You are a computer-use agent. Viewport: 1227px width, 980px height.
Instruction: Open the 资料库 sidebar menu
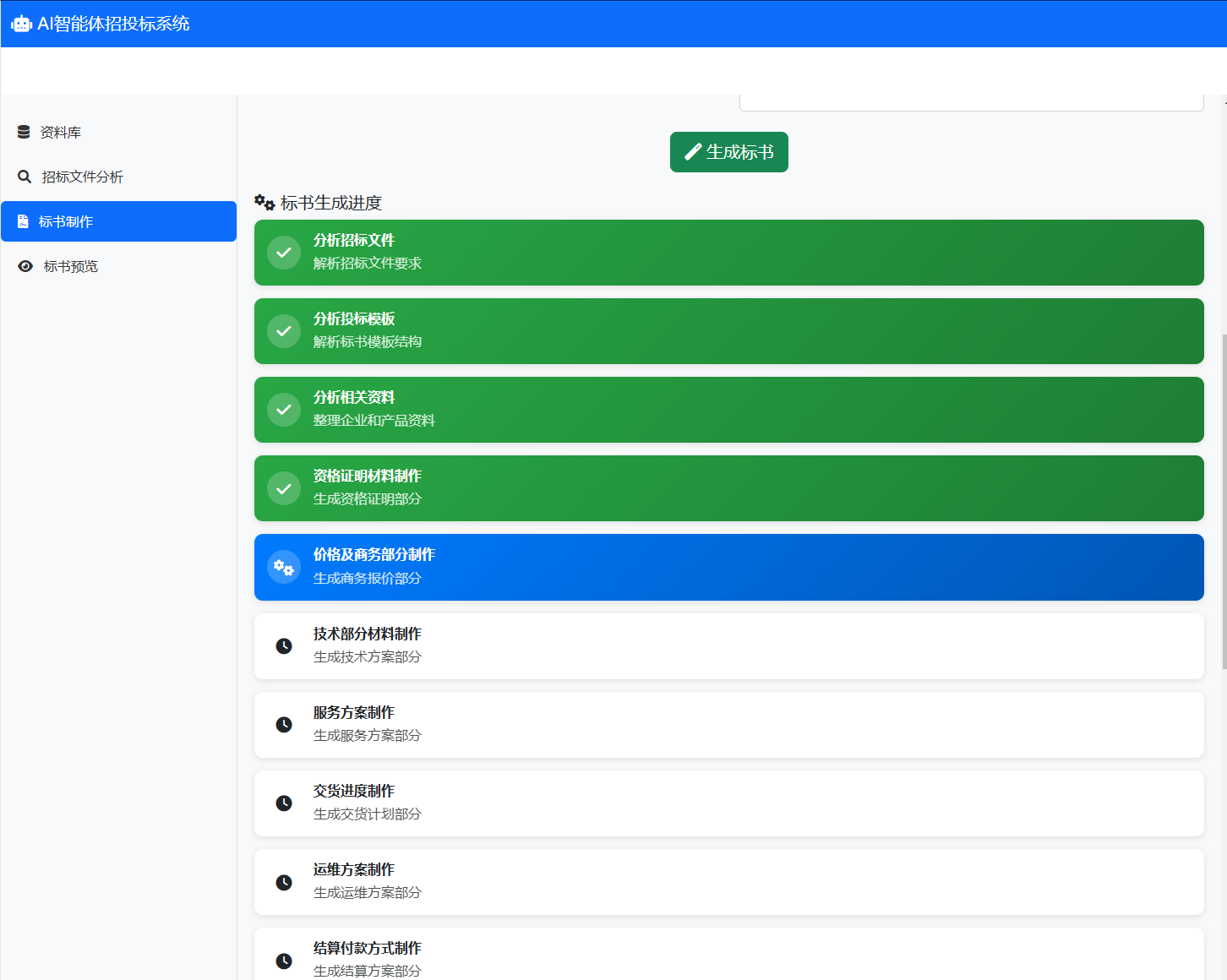tap(61, 133)
